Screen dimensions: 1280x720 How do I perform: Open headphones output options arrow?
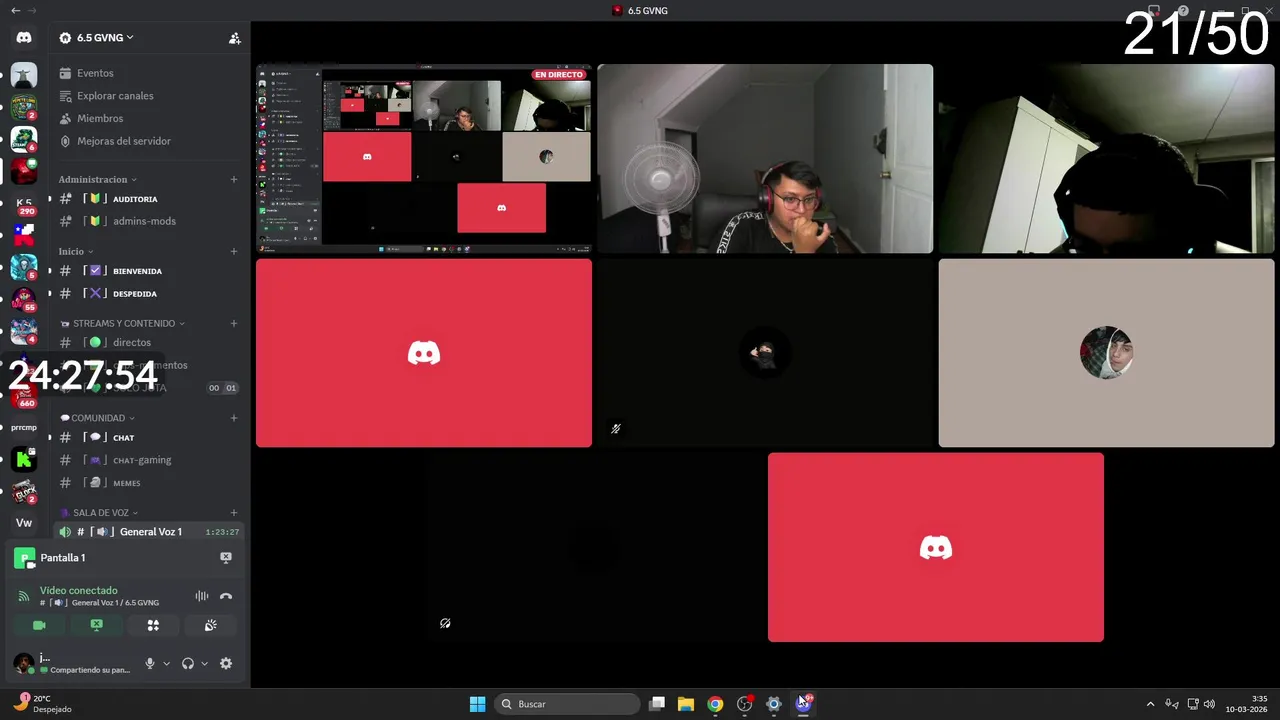[x=204, y=663]
